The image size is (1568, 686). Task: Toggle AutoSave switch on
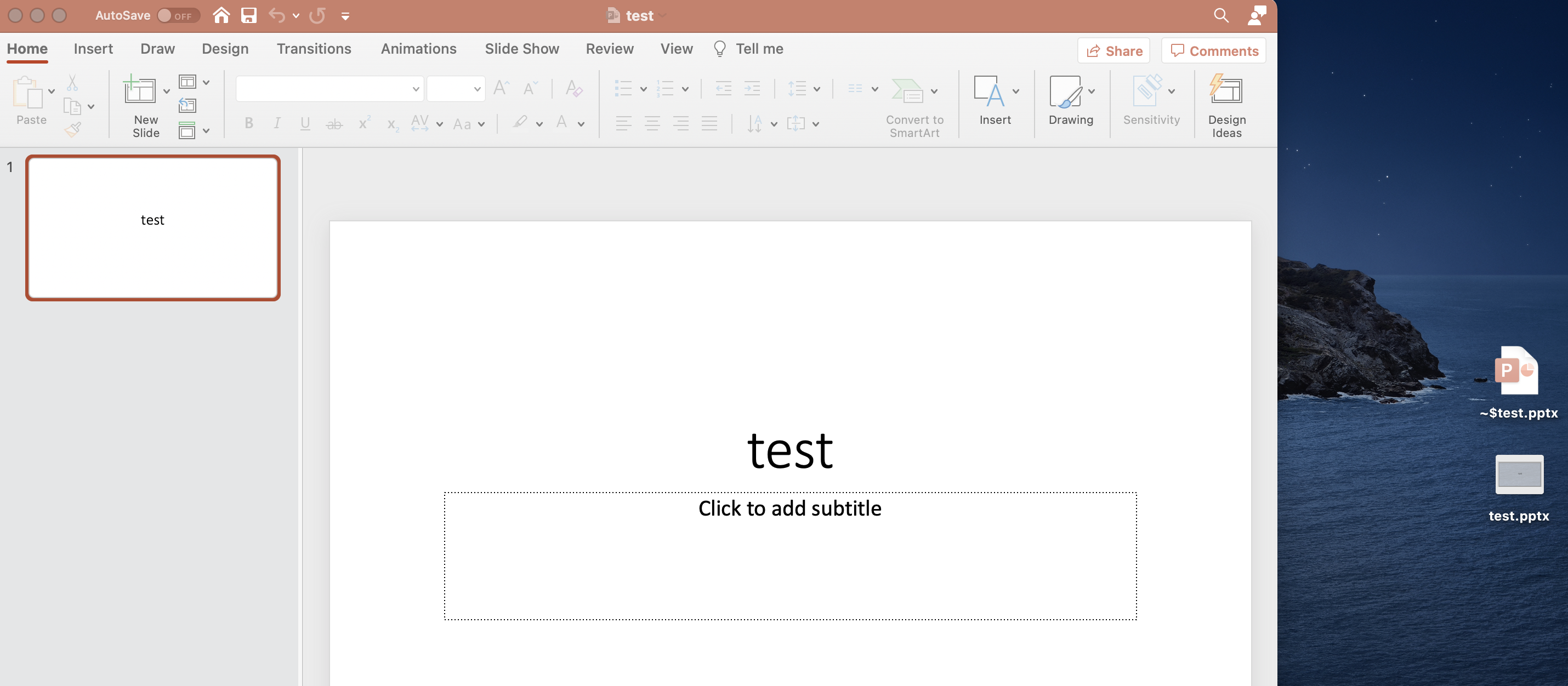click(x=177, y=16)
